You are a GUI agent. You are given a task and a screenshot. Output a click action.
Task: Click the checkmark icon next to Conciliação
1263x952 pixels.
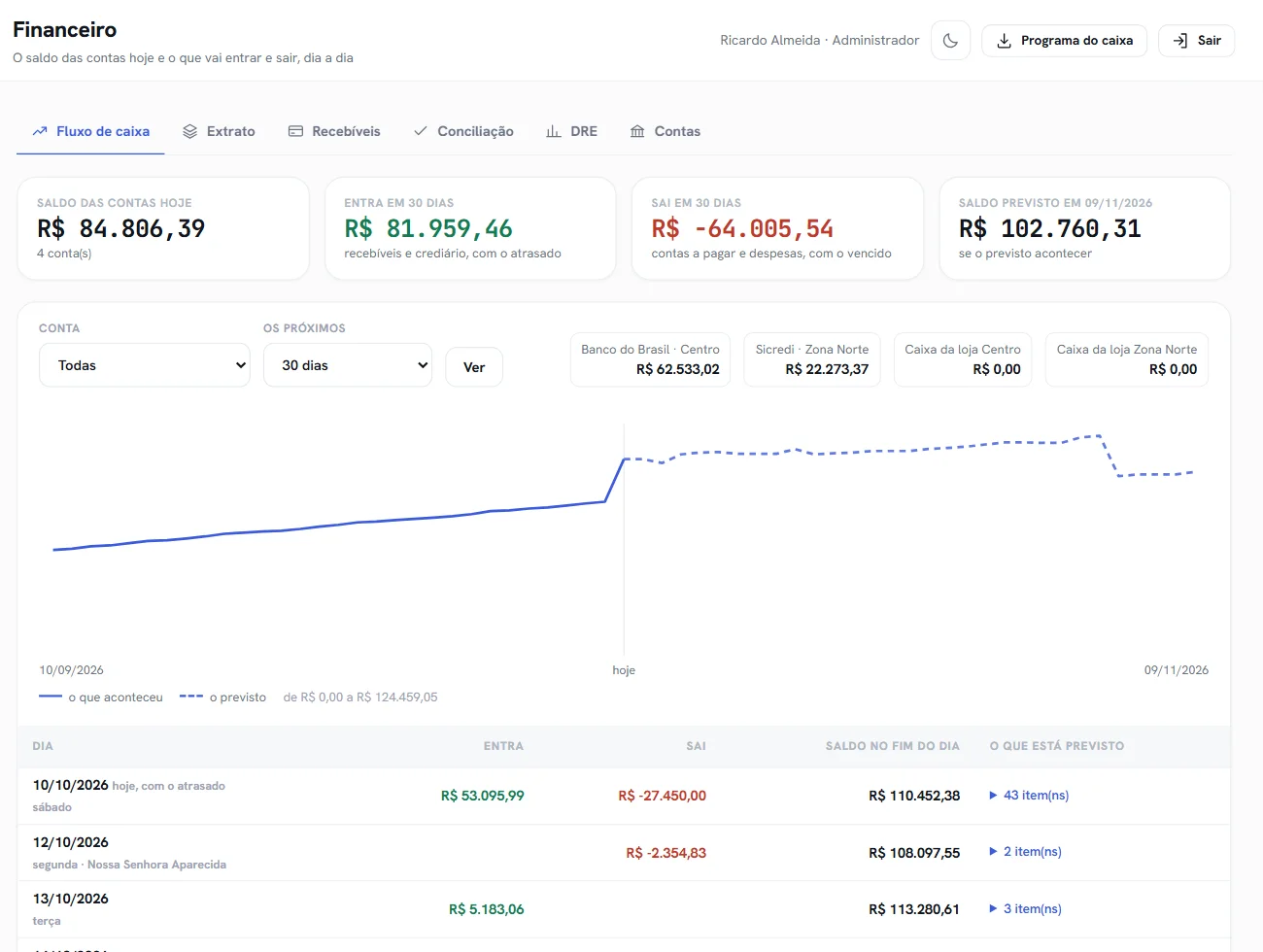[x=421, y=131]
